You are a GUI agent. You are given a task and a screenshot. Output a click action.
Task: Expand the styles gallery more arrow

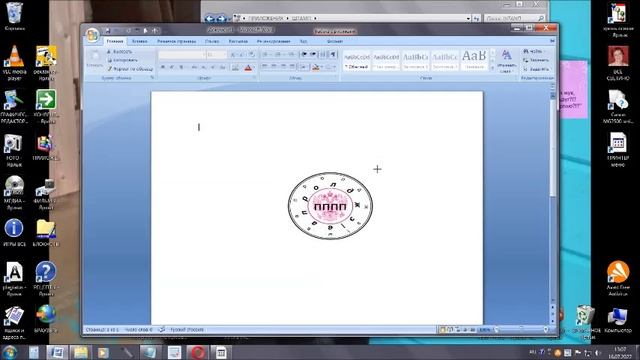(492, 68)
